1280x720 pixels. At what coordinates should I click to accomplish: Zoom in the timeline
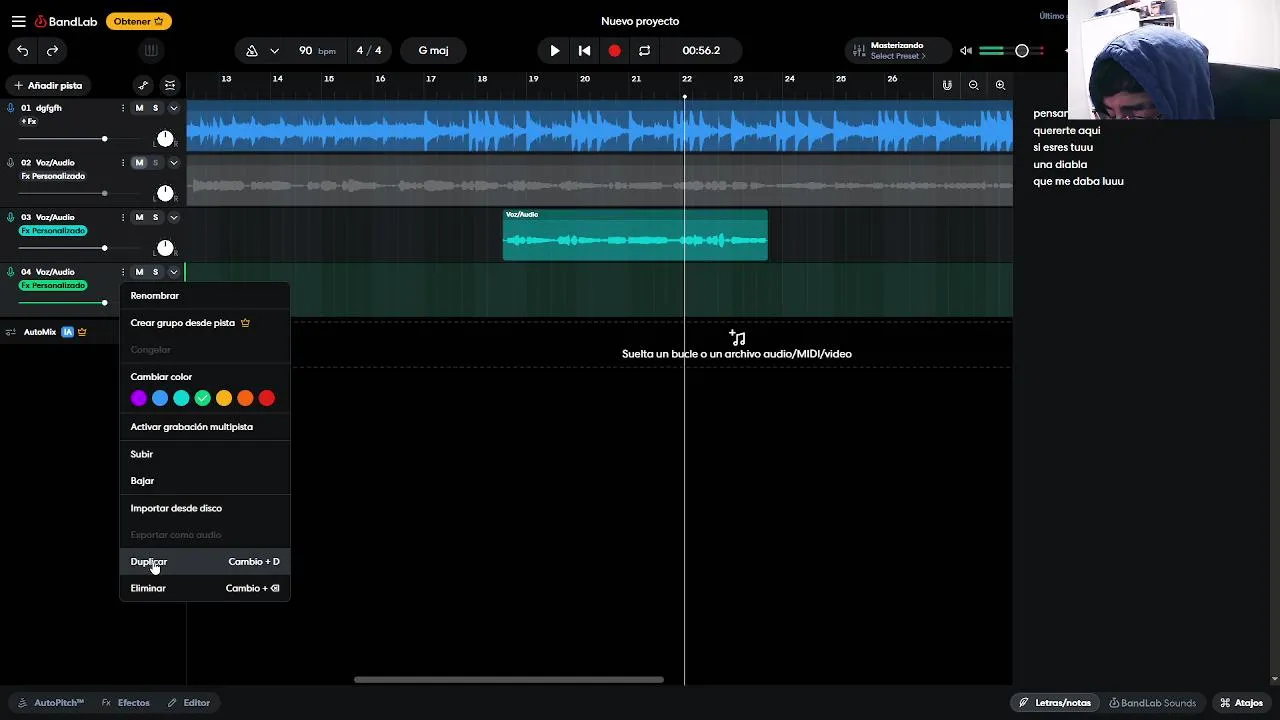click(1000, 85)
